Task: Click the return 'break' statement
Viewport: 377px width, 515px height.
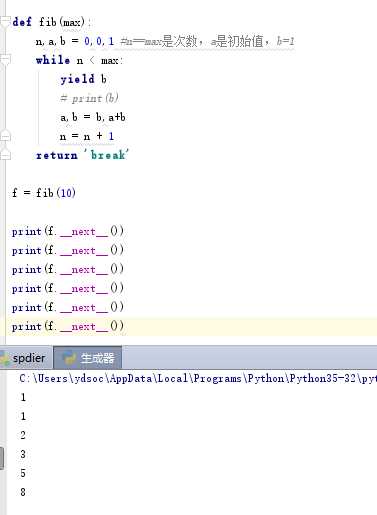Action: (x=82, y=155)
